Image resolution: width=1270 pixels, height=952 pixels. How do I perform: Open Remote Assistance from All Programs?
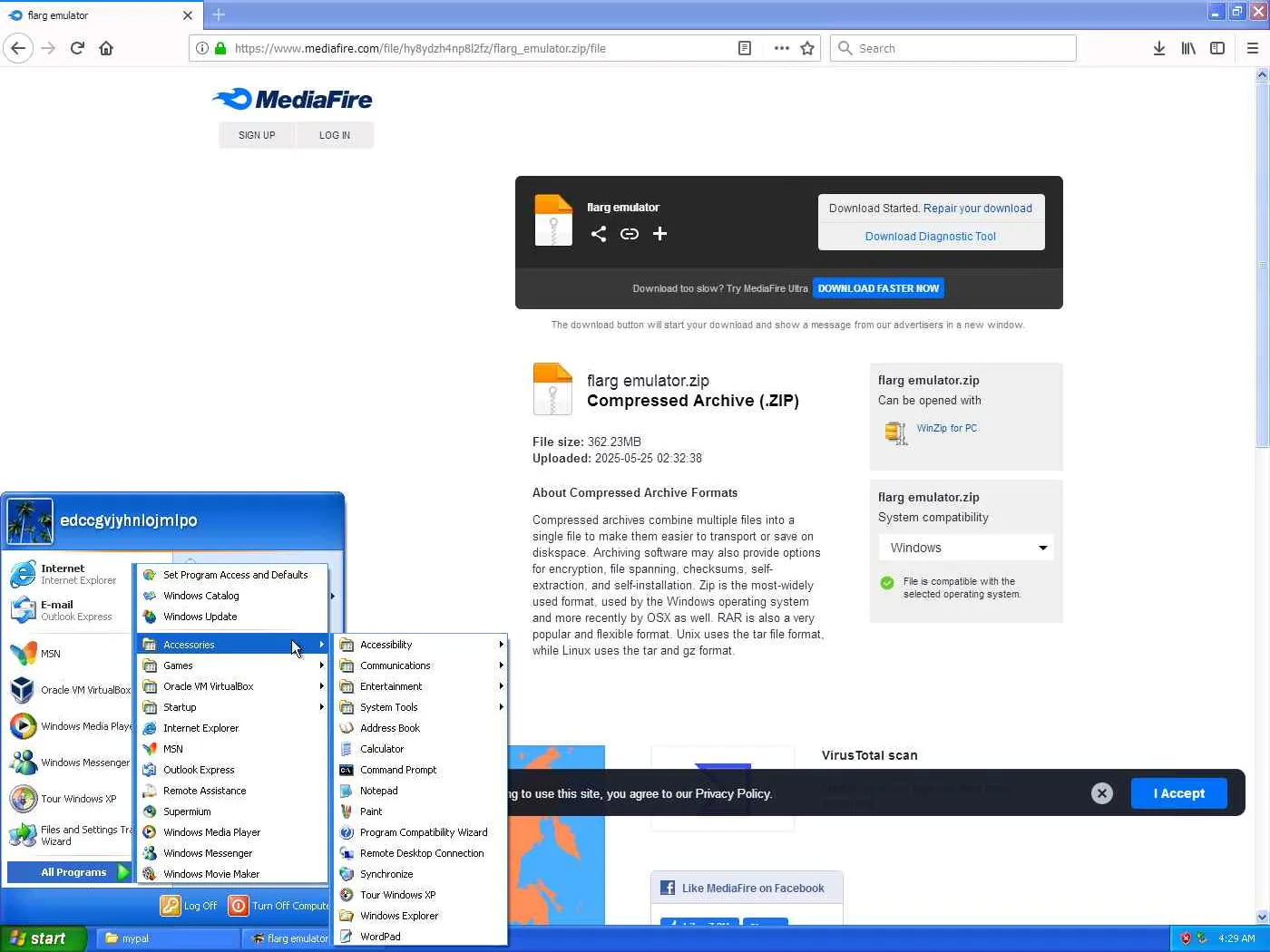[x=232, y=791]
